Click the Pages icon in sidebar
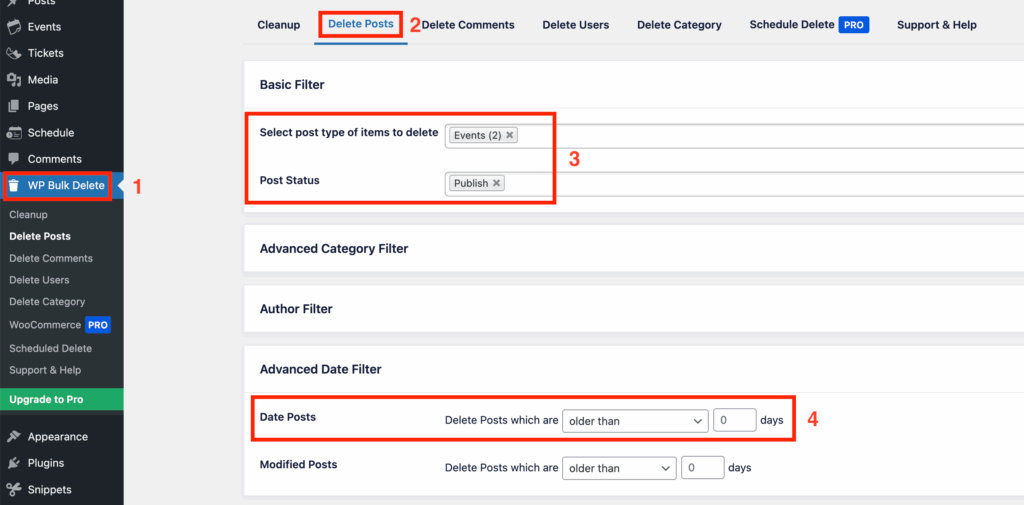This screenshot has height=505, width=1024. [x=14, y=106]
